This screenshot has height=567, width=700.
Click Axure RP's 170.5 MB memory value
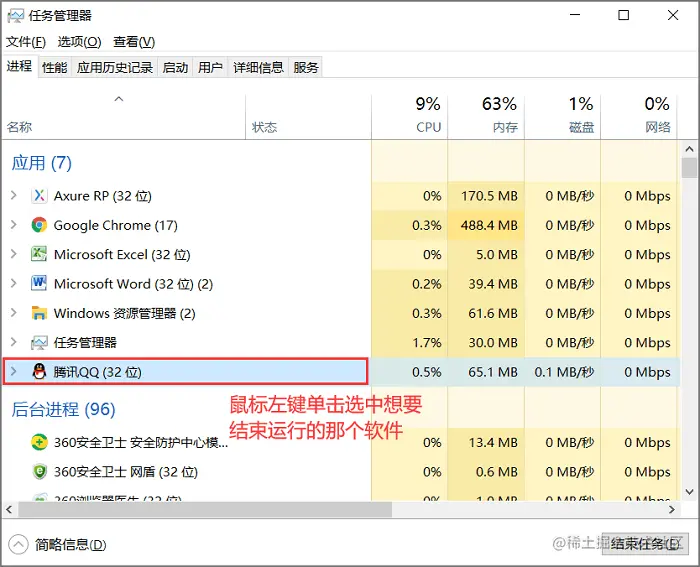click(x=489, y=196)
